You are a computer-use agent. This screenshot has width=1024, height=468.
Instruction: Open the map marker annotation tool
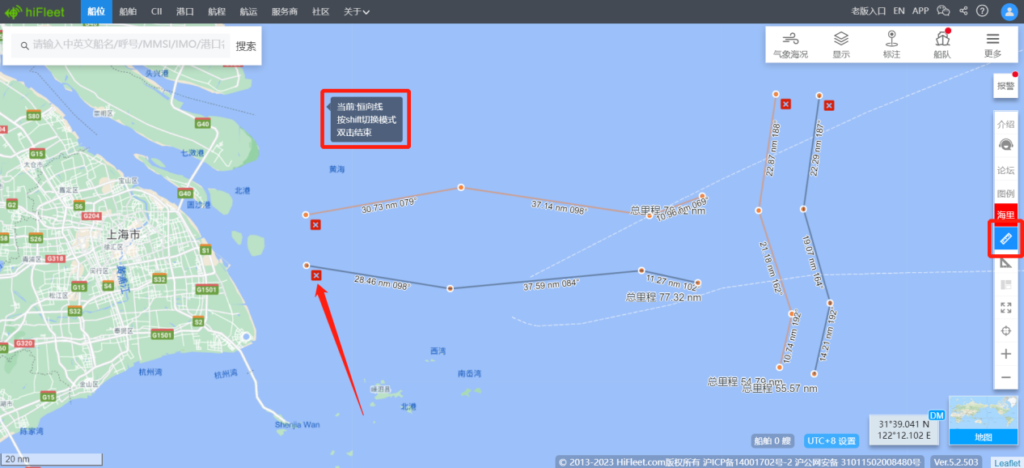891,44
